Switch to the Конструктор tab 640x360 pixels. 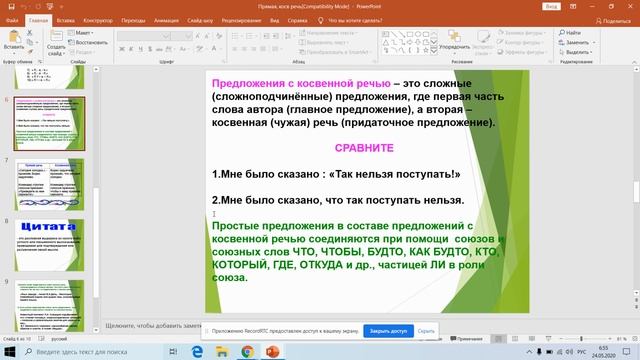98,20
